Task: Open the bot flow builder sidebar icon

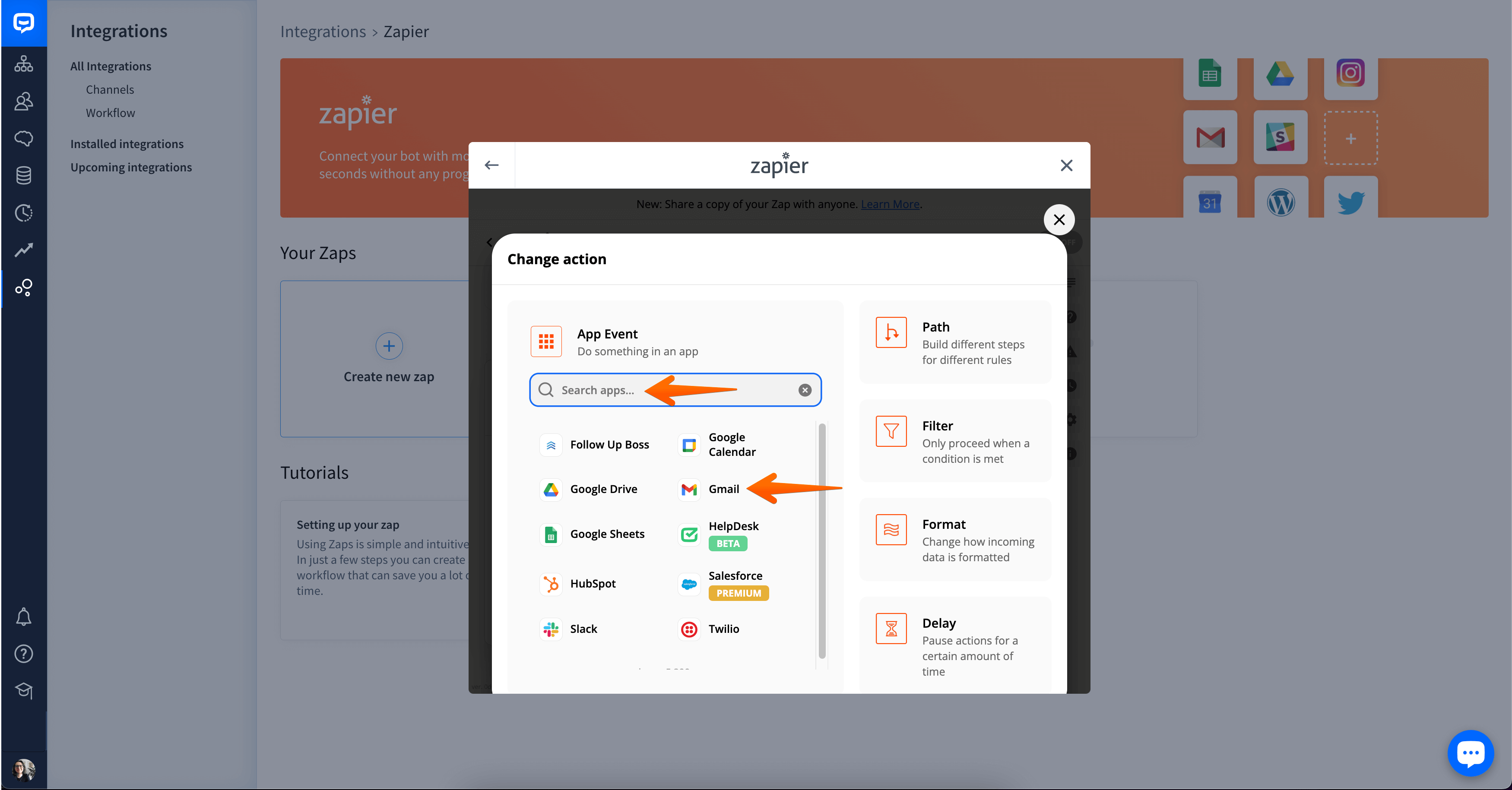Action: 23,63
